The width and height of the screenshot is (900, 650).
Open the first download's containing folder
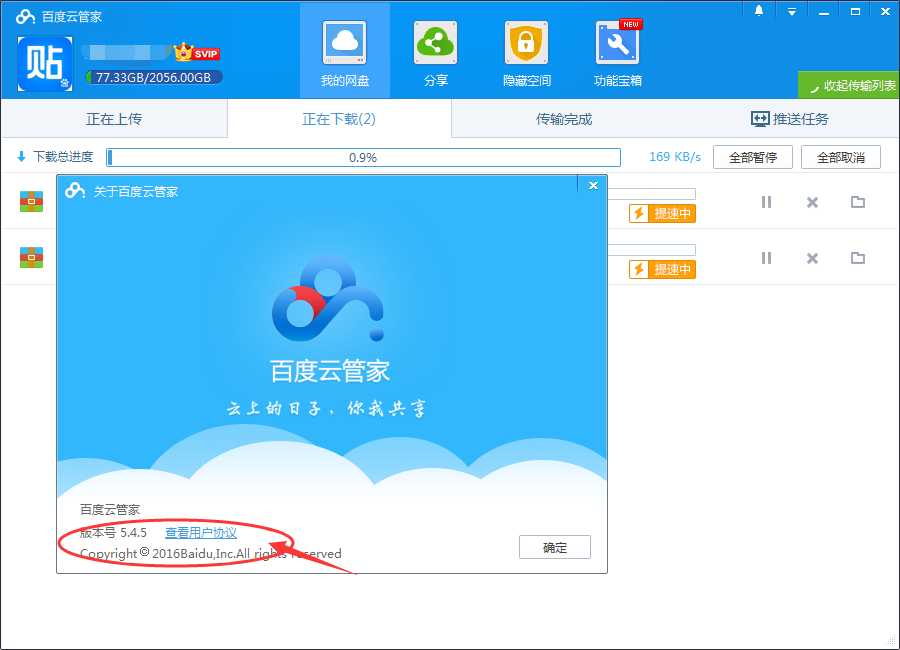coord(858,202)
